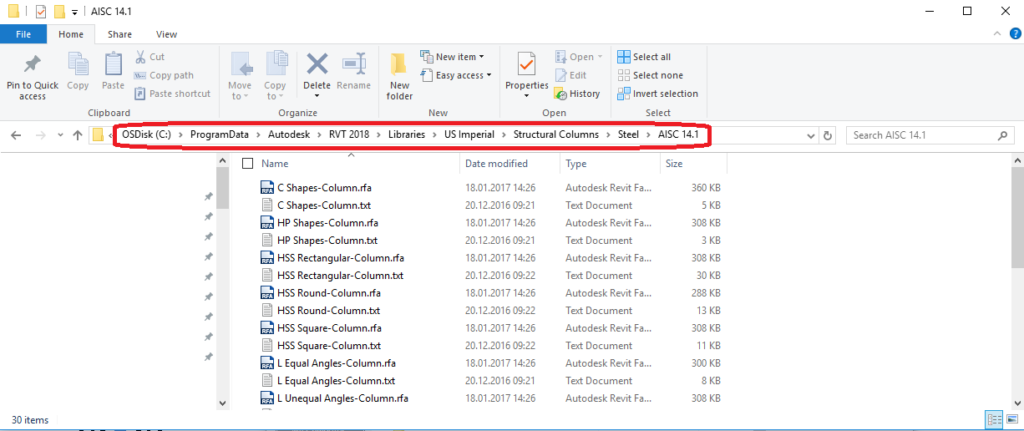The width and height of the screenshot is (1024, 431).
Task: Click the Pin to Quick access icon
Action: point(31,65)
